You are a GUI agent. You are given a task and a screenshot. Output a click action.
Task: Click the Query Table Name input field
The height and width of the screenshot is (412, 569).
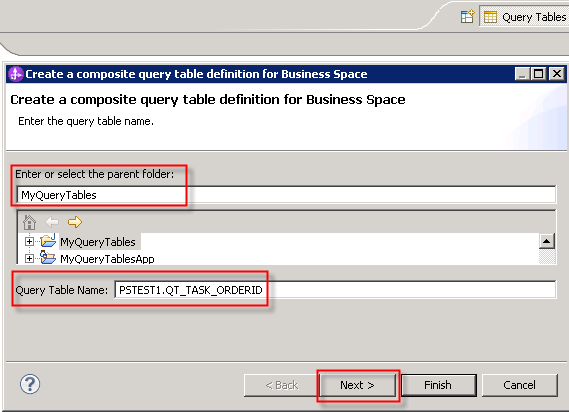pyautogui.click(x=335, y=290)
